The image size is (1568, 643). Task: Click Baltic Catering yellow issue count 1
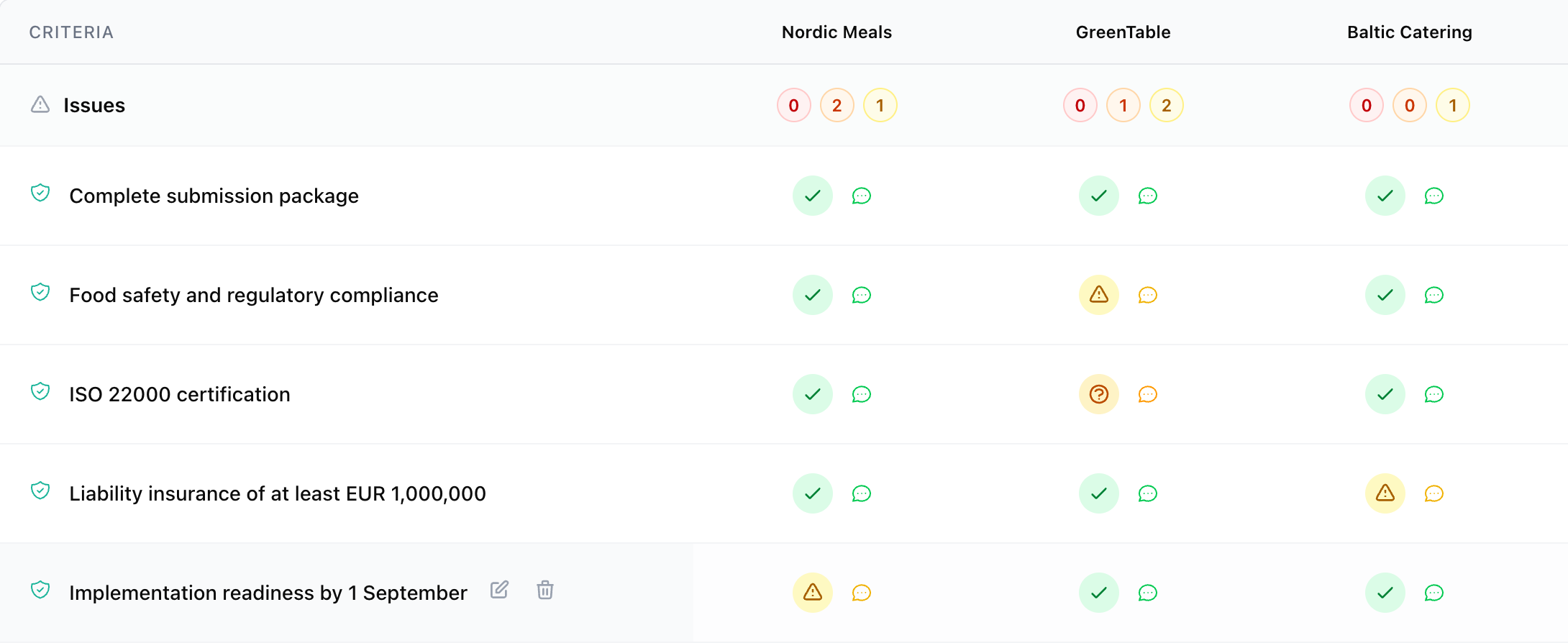(1453, 106)
